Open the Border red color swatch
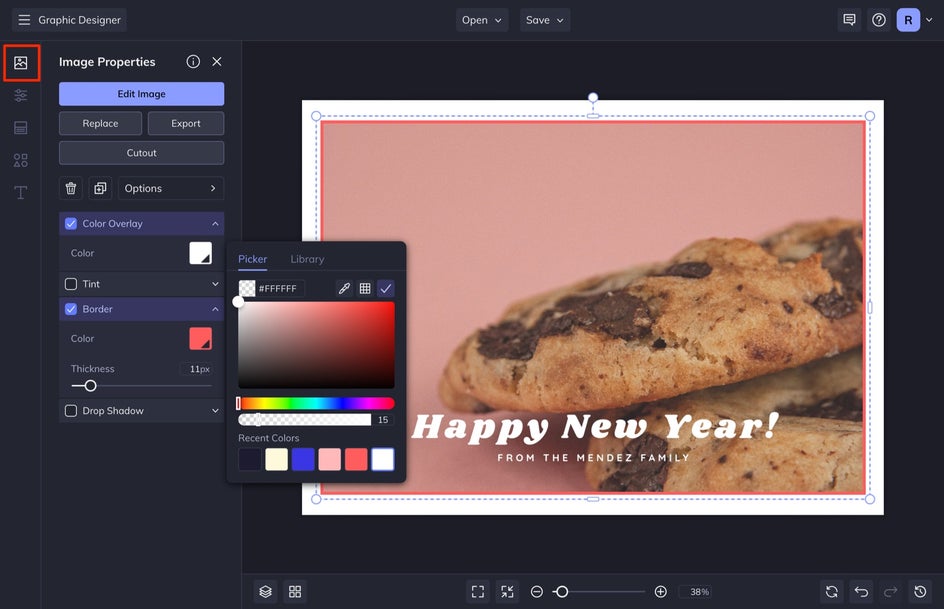This screenshot has height=609, width=944. pos(200,338)
